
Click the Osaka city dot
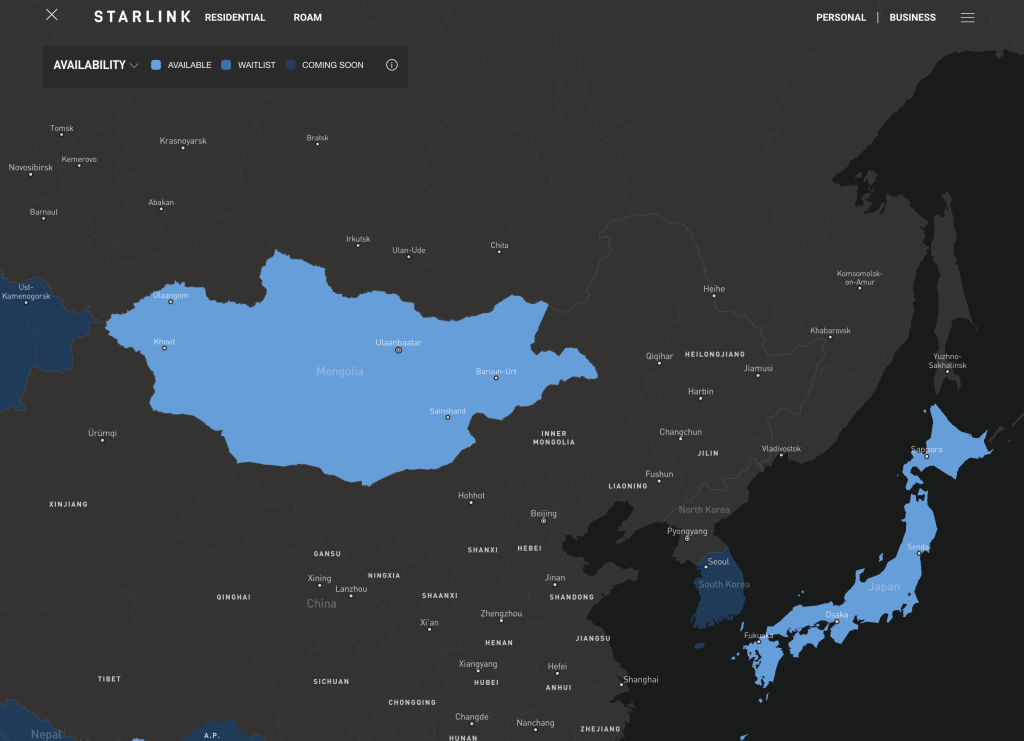point(837,622)
